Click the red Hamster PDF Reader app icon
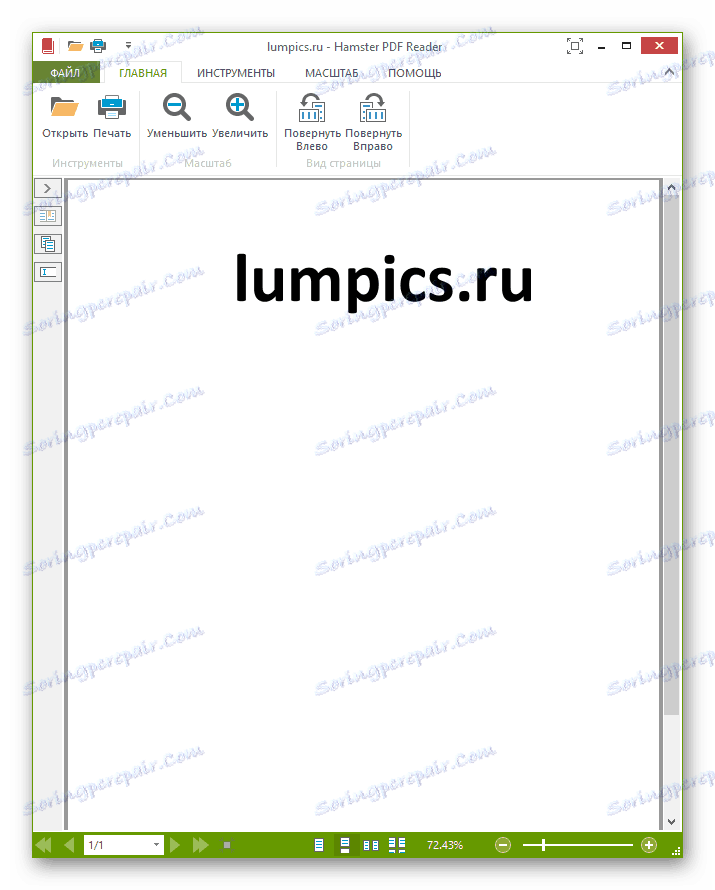 click(48, 46)
